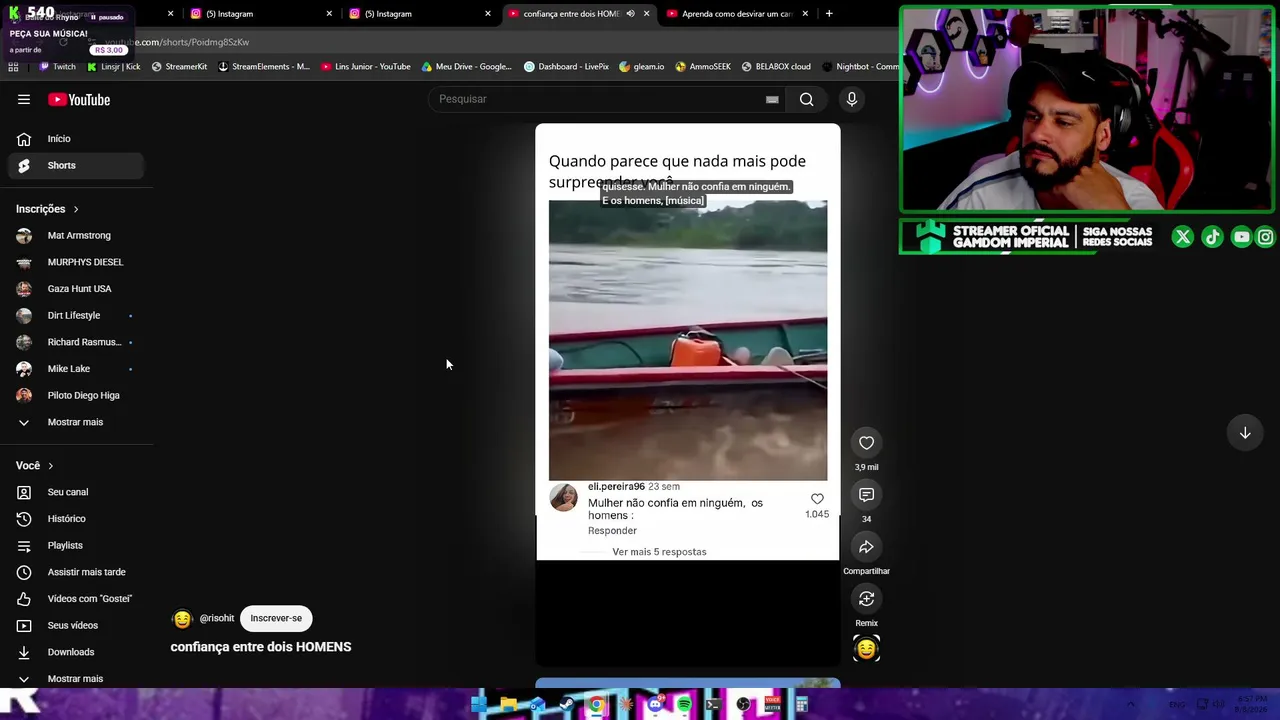Switch to Chrome in the taskbar

pyautogui.click(x=596, y=705)
